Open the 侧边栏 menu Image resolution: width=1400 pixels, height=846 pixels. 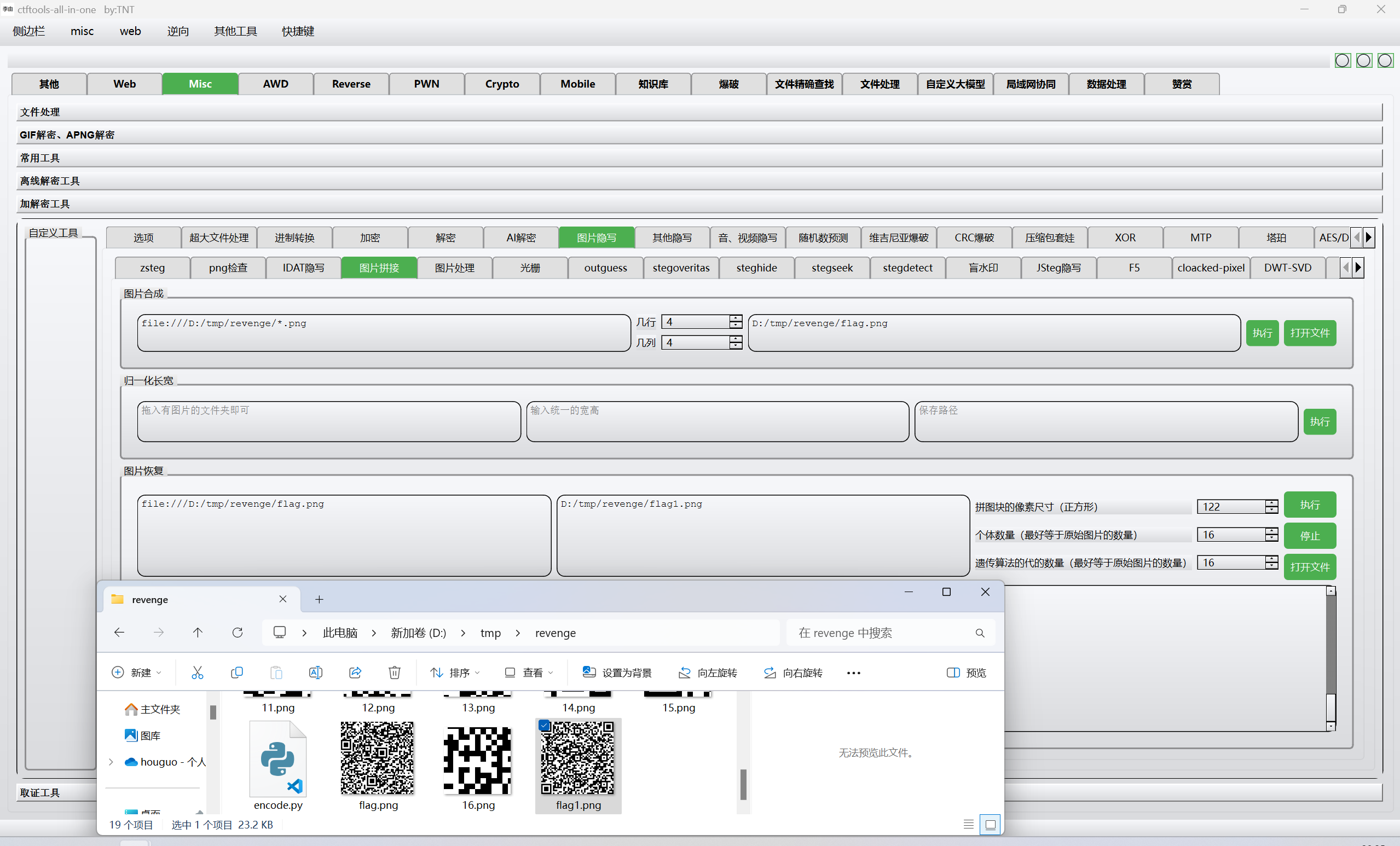(x=29, y=31)
